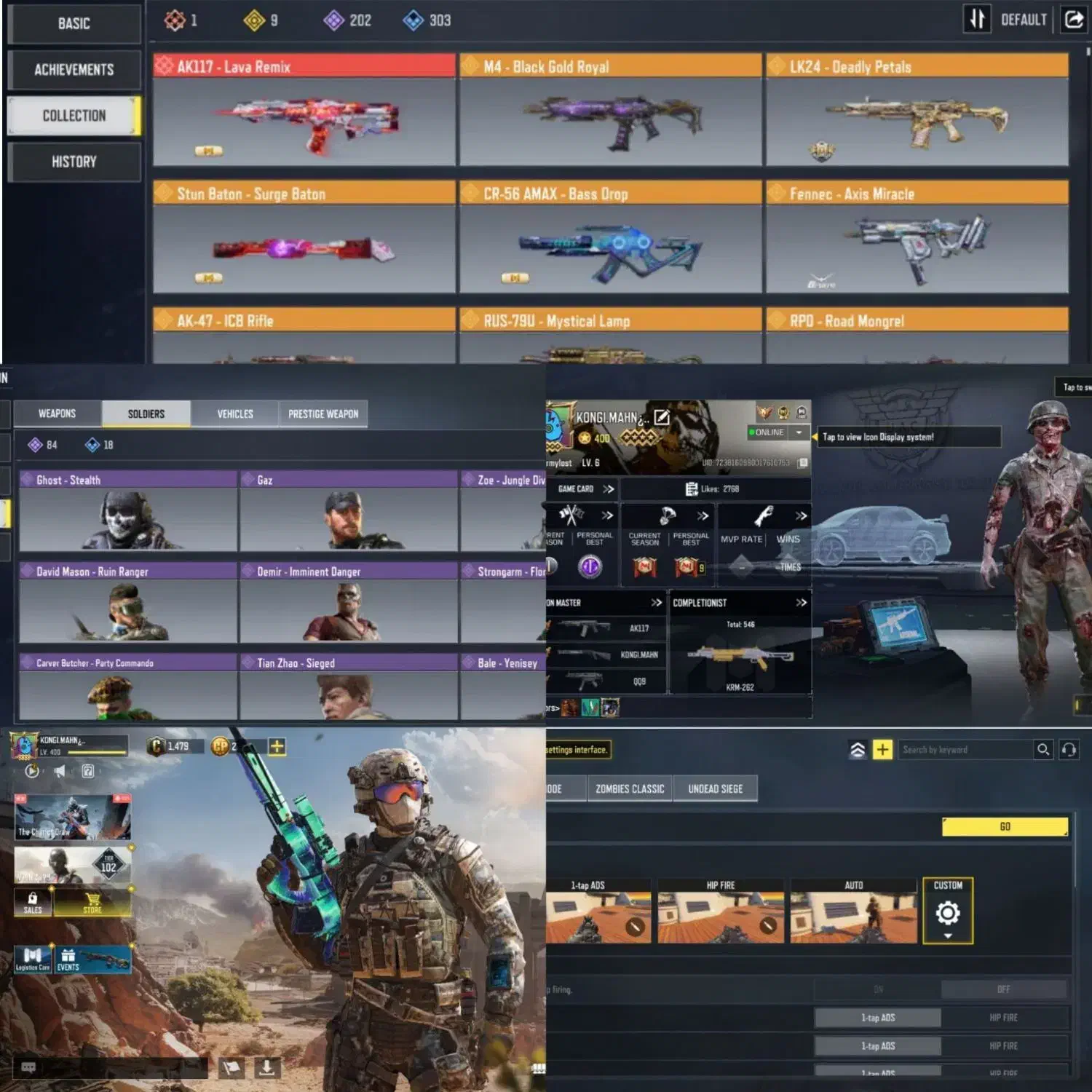Click the yellow plus icon near search
This screenshot has height=1092, width=1092.
882,749
